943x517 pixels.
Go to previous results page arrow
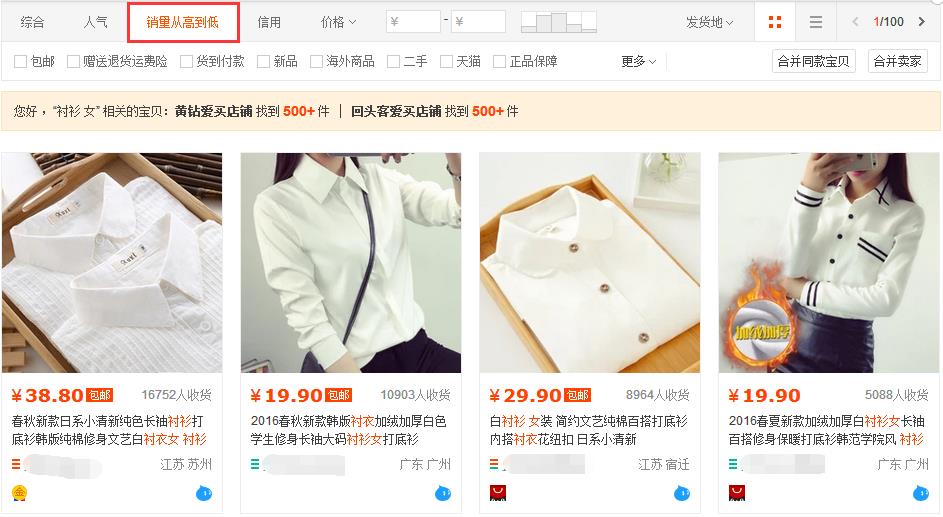pos(855,22)
